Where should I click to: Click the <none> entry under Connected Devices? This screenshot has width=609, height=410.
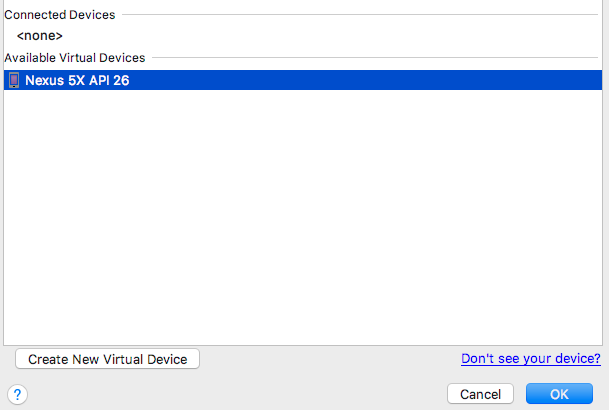coord(40,36)
